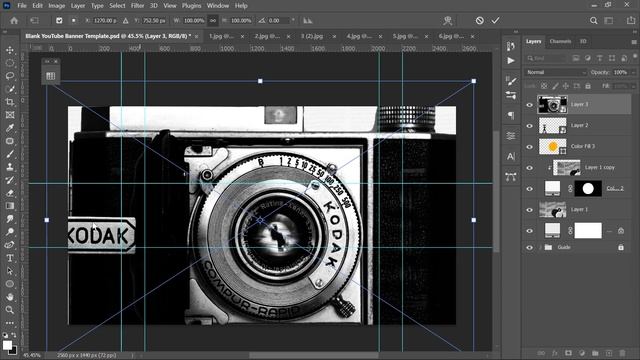Screen dimensions: 640x360
Task: Click the circular layer mask thumbnail
Action: coord(588,189)
